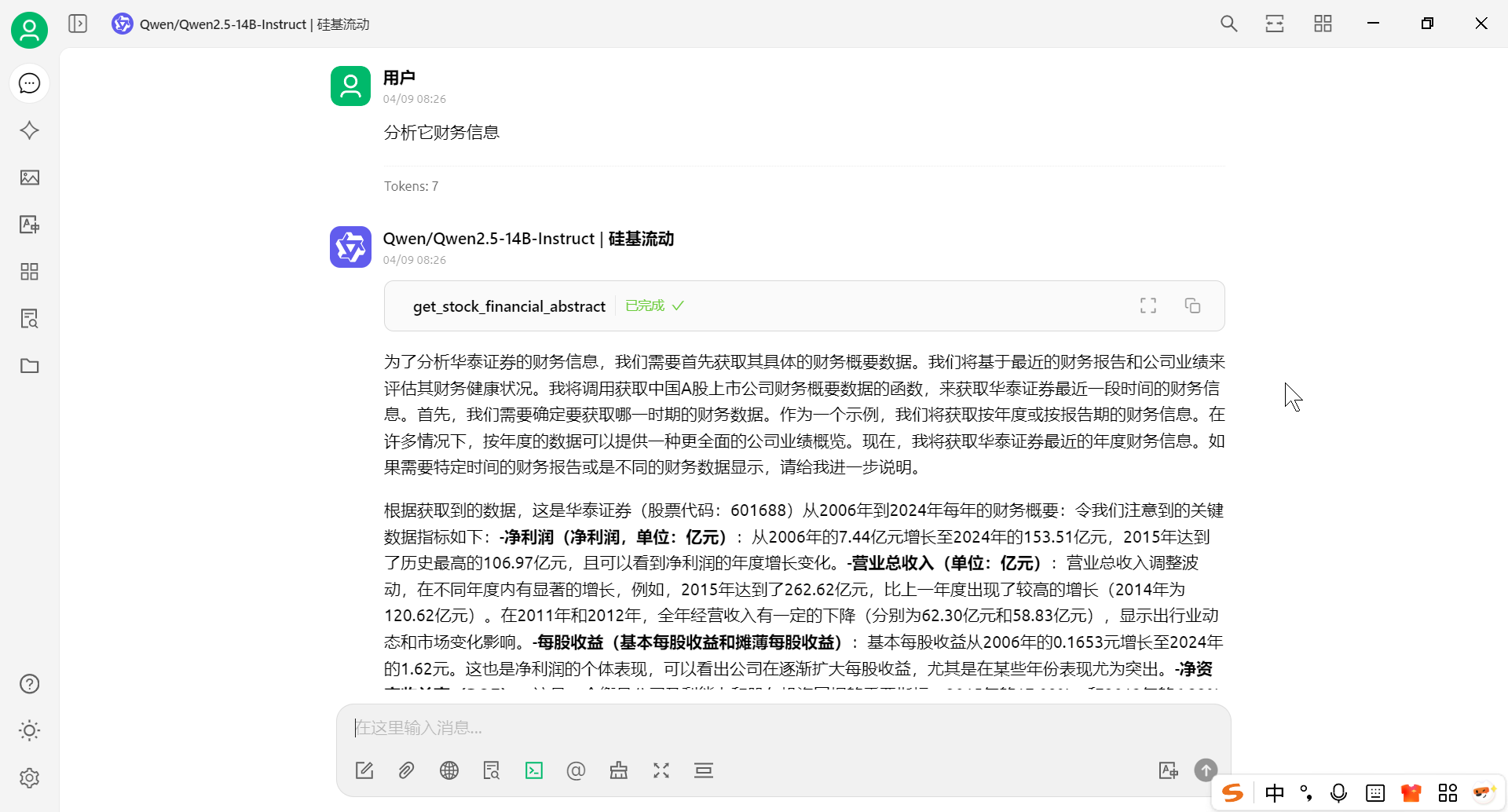The image size is (1508, 812).
Task: Select the Qwen2.5-14B-Instruct model in the title bar
Action: point(240,24)
